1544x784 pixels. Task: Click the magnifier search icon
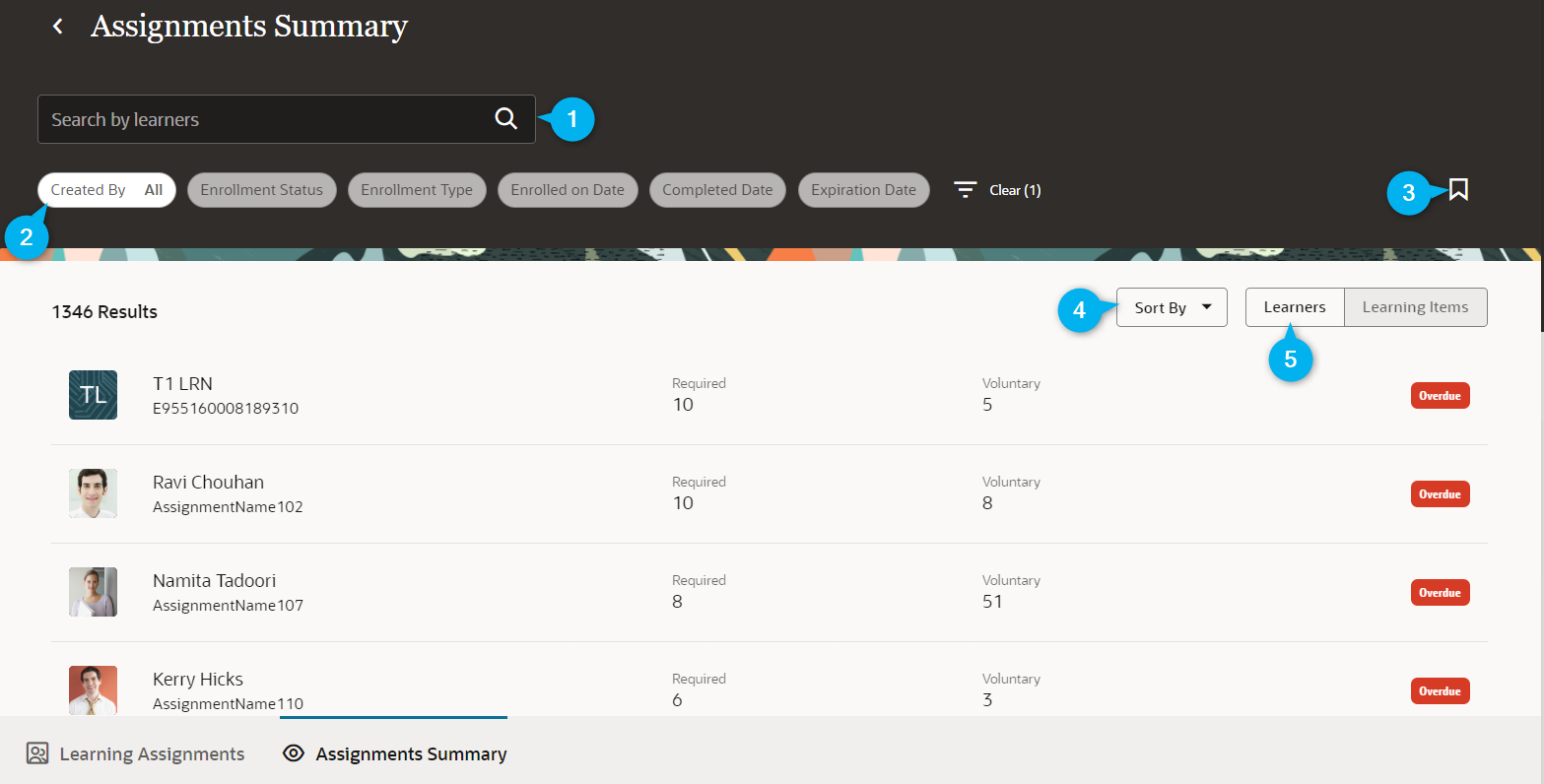pyautogui.click(x=505, y=119)
